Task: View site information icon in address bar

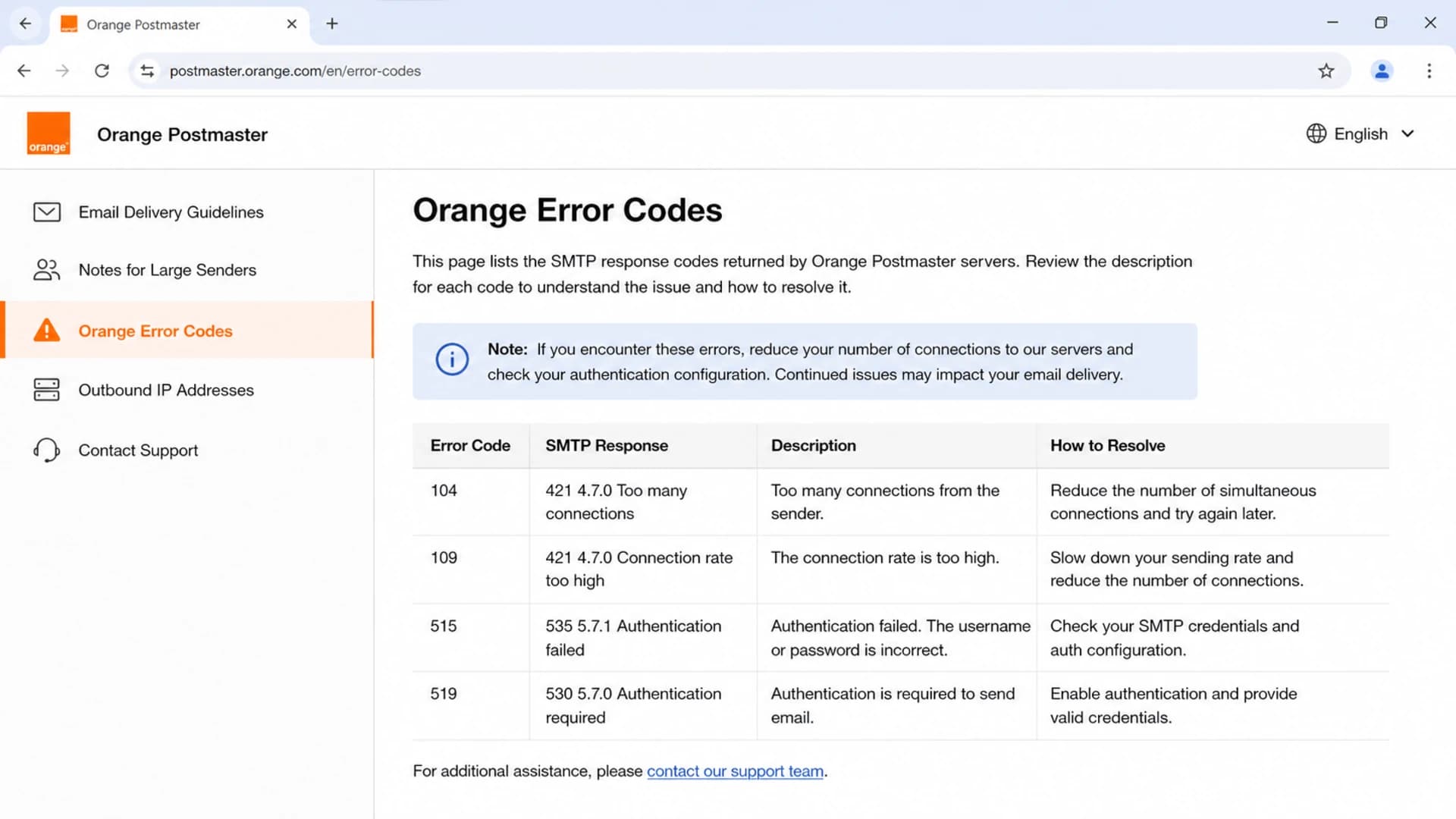Action: pyautogui.click(x=147, y=71)
